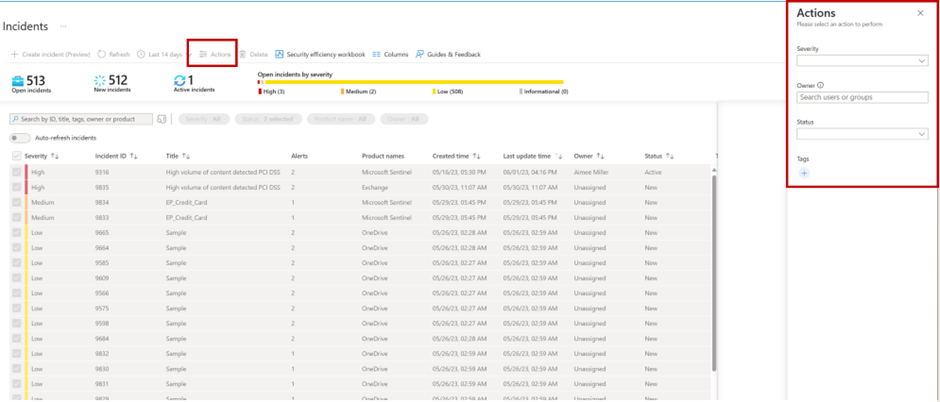940x402 pixels.
Task: Click the Refresh icon in toolbar
Action: coord(101,55)
